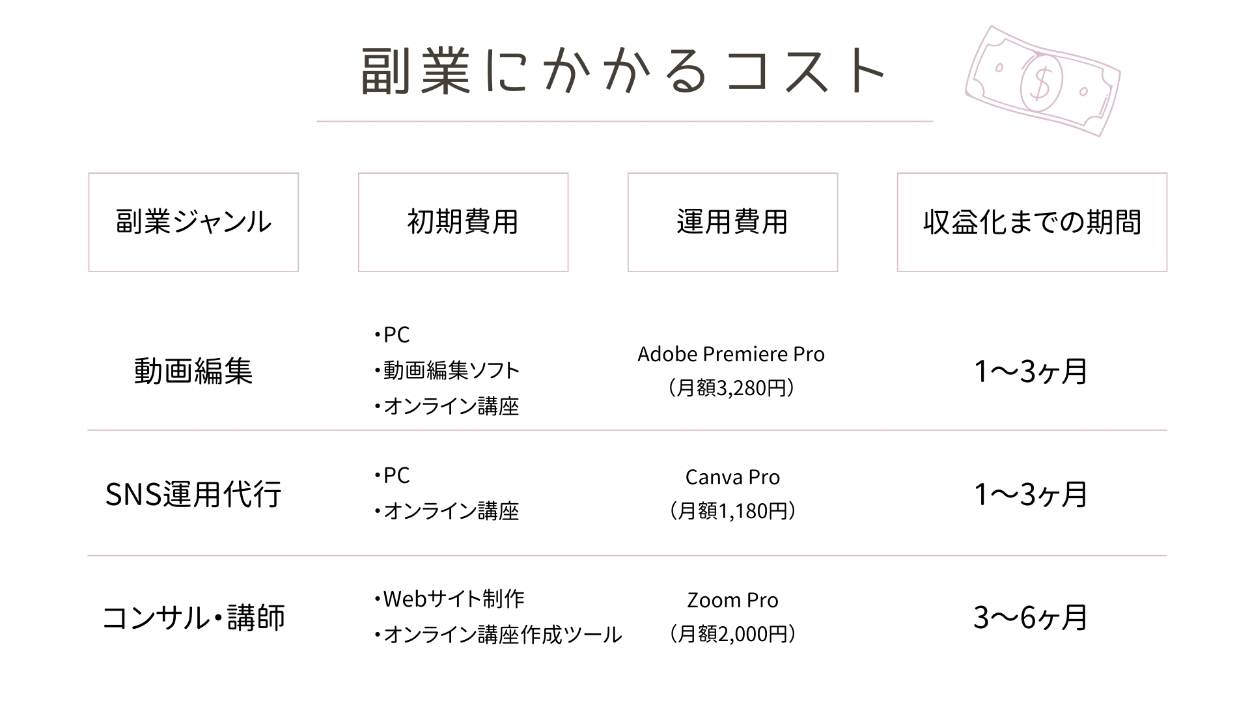This screenshot has height=703, width=1250.
Task: Select the Canva Pro text
Action: tap(732, 477)
